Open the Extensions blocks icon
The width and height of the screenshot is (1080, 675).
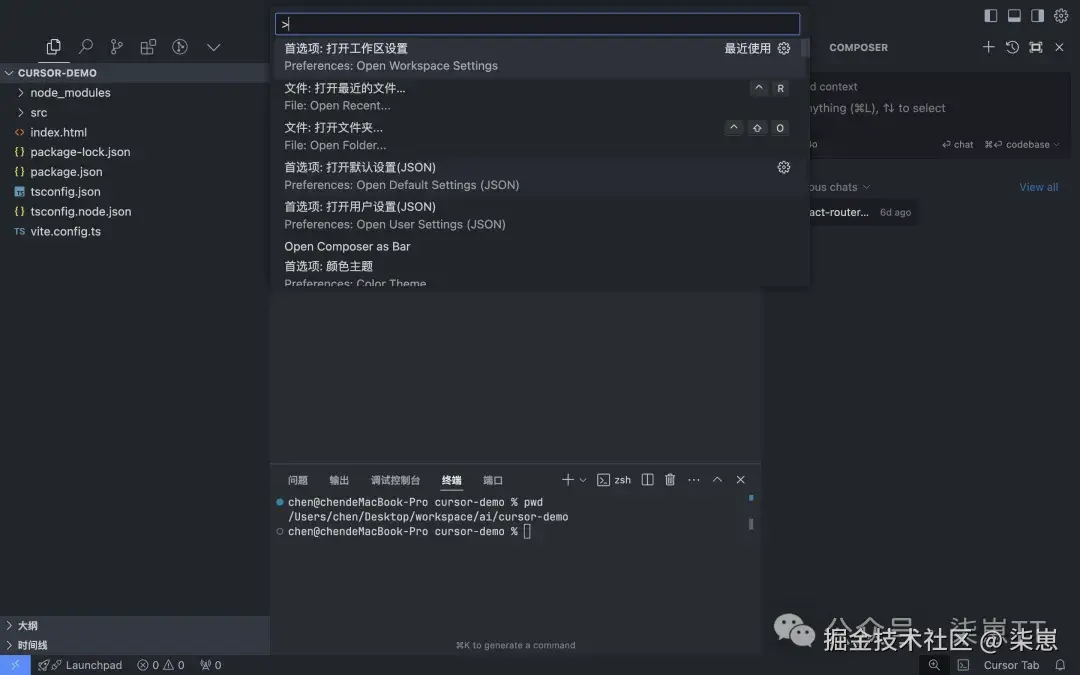click(x=148, y=47)
